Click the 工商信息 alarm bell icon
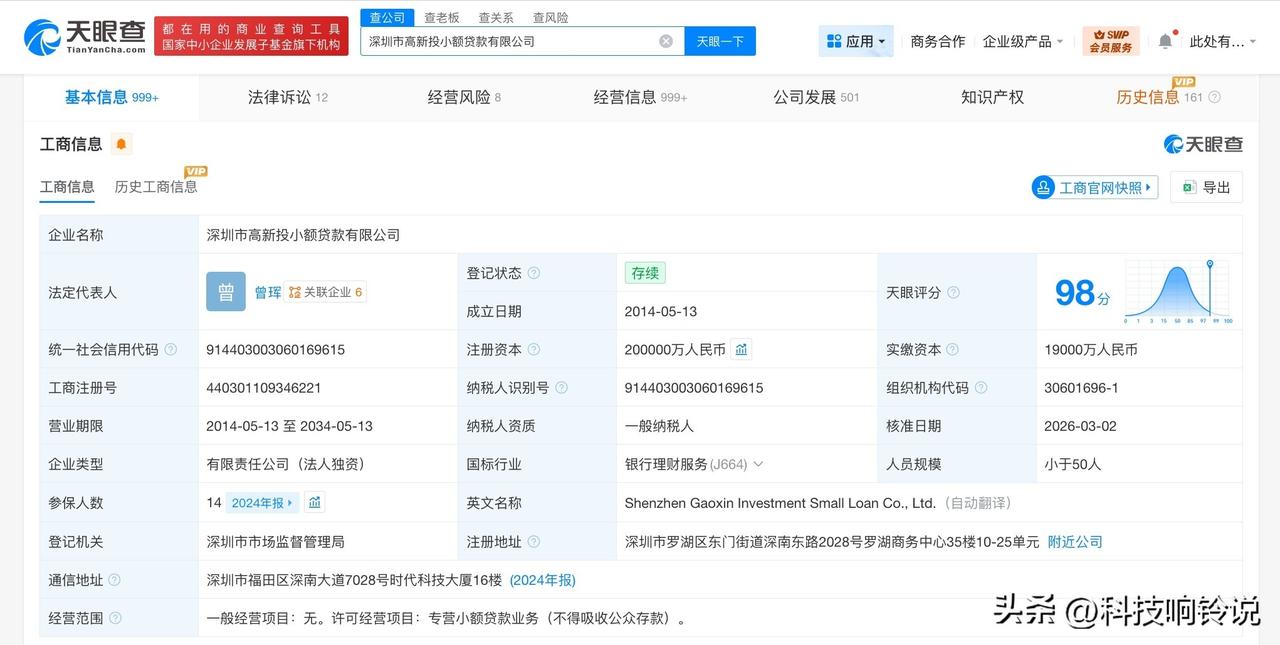 [120, 144]
